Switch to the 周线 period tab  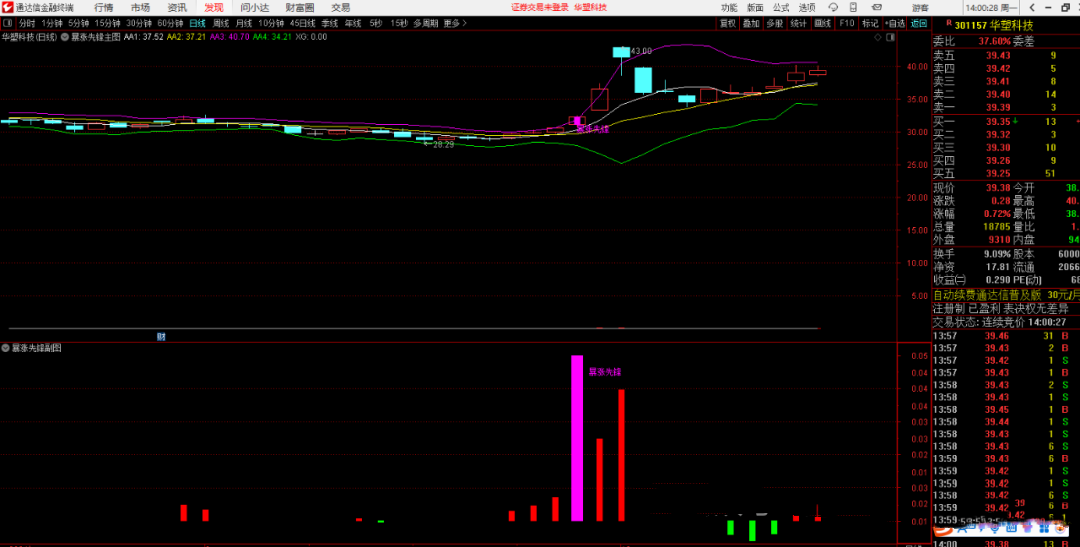[220, 22]
